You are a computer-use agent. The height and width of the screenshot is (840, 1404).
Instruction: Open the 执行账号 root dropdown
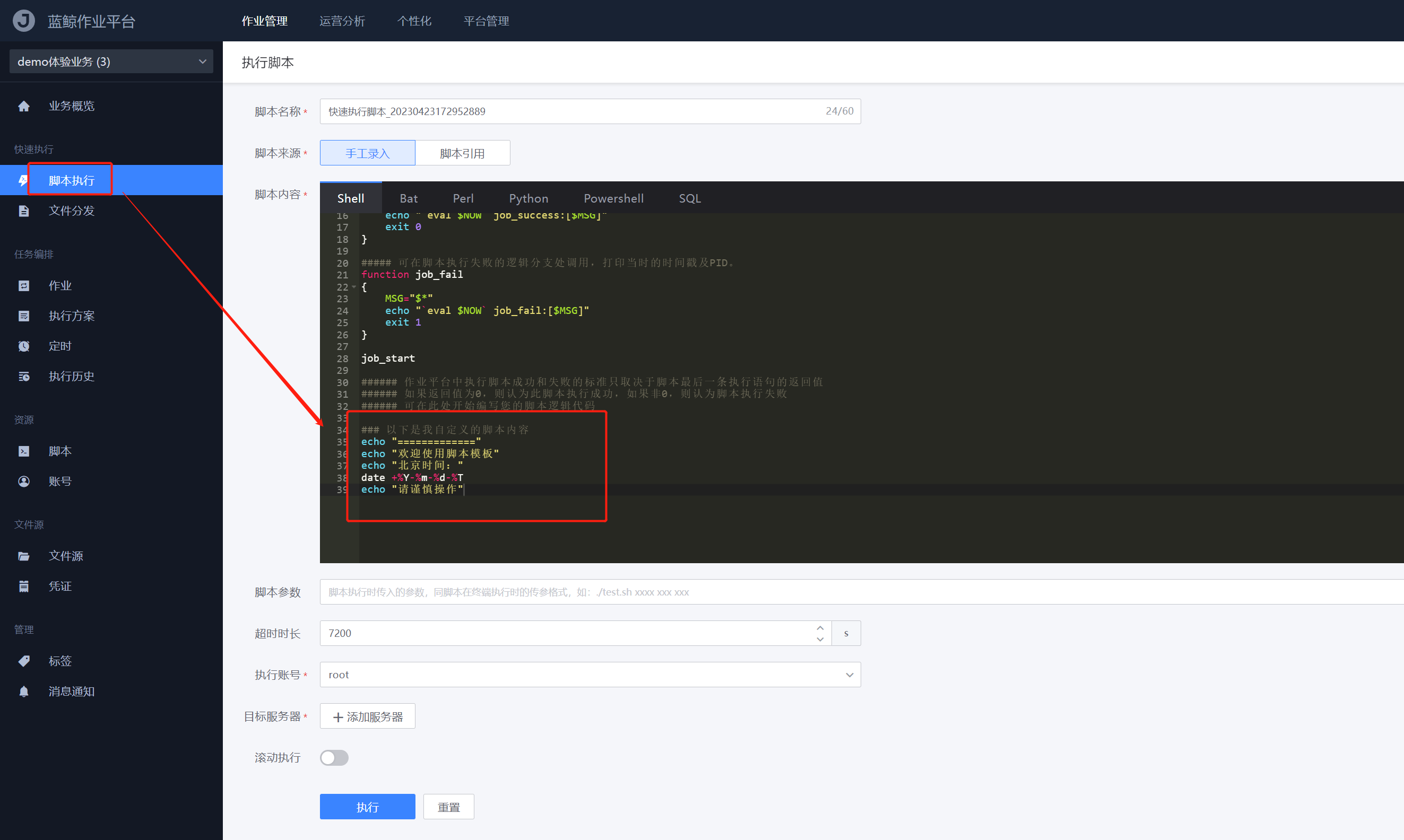(x=590, y=675)
